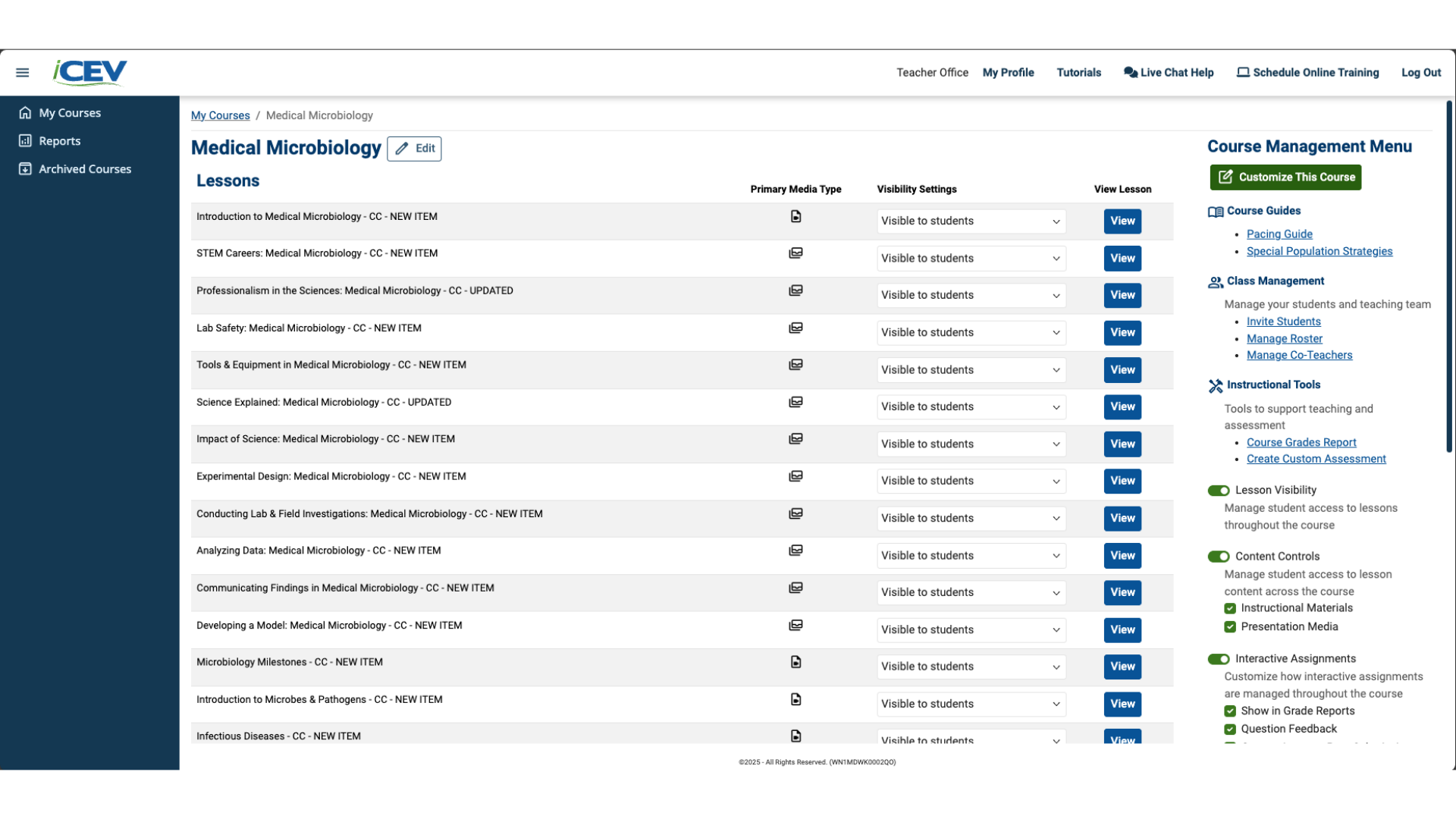Toggle the Content Controls switch

click(1219, 557)
